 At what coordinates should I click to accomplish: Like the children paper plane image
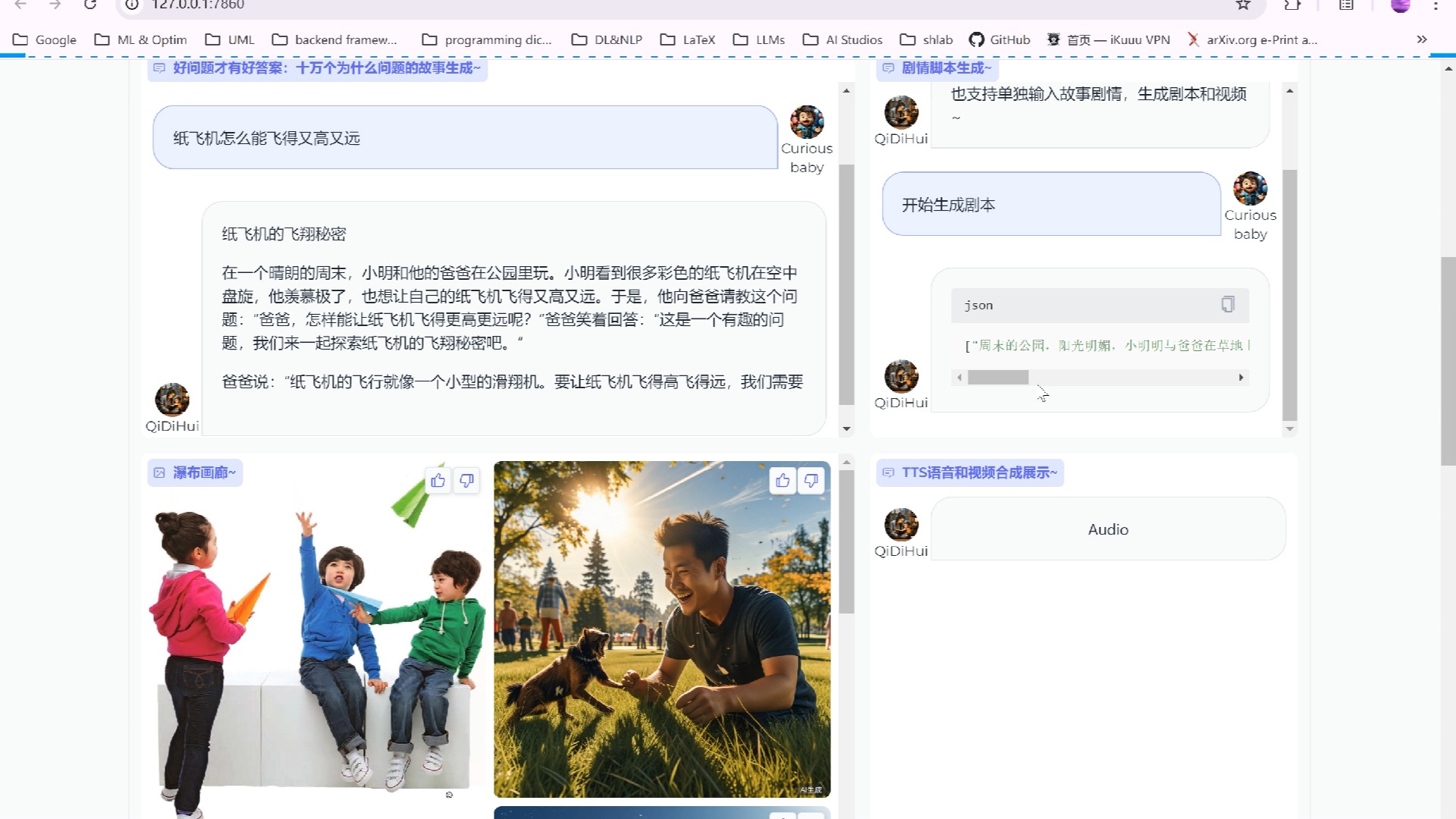coord(438,480)
